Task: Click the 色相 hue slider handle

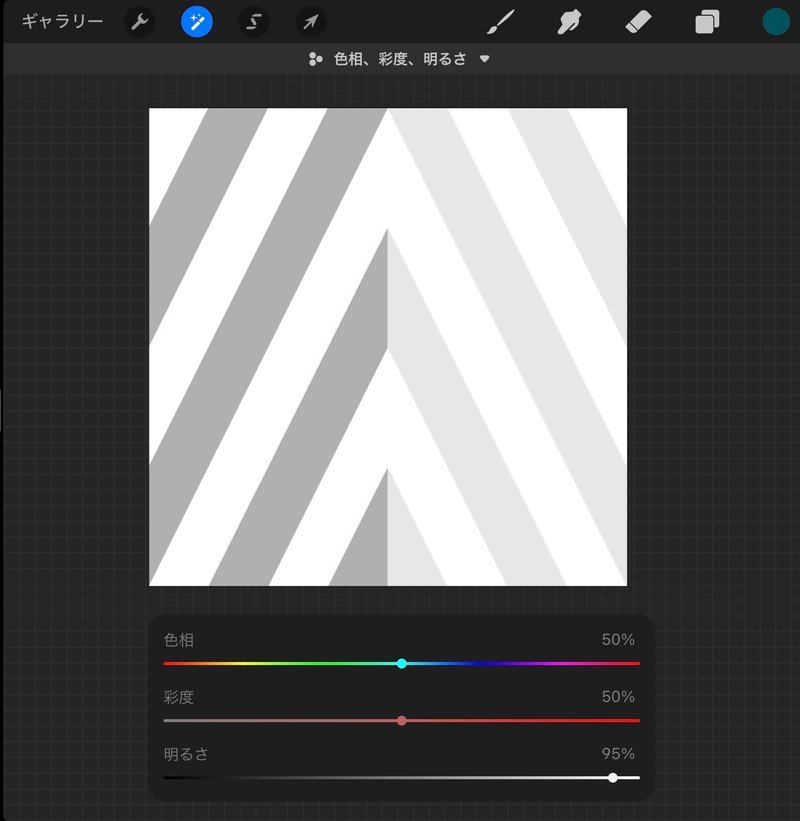Action: tap(402, 663)
